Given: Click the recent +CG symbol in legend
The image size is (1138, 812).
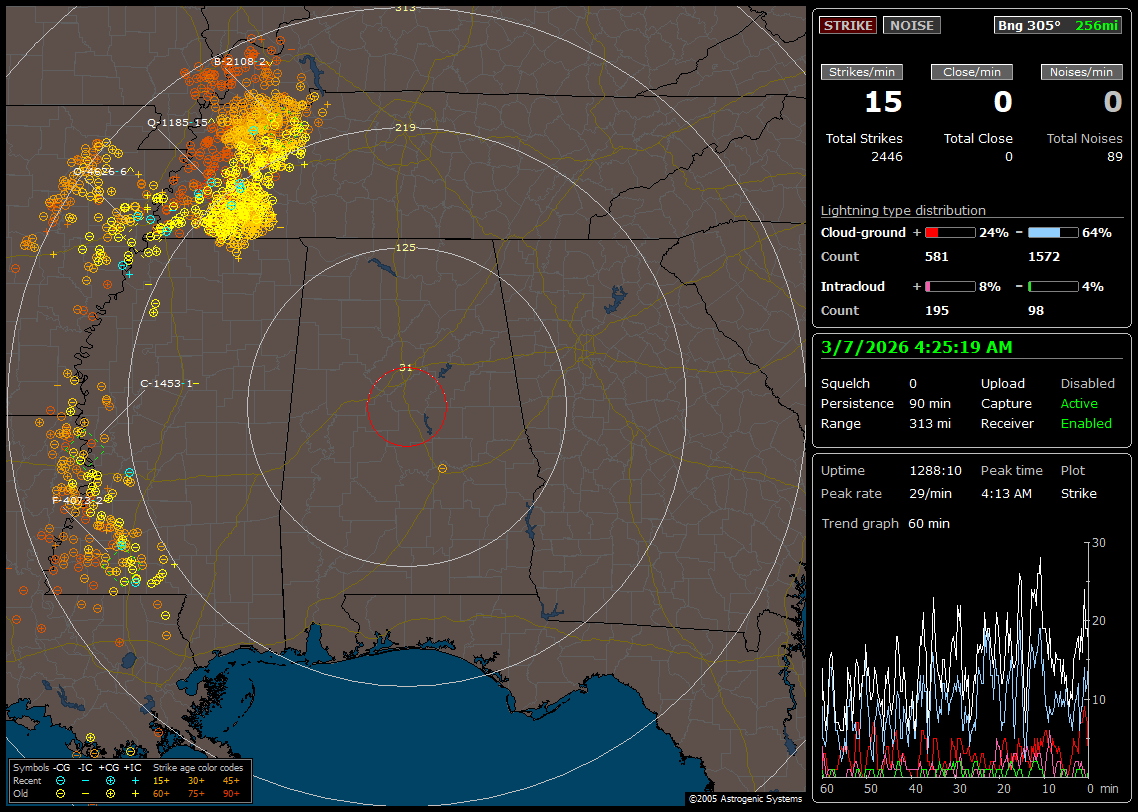Looking at the screenshot, I should pos(110,780).
